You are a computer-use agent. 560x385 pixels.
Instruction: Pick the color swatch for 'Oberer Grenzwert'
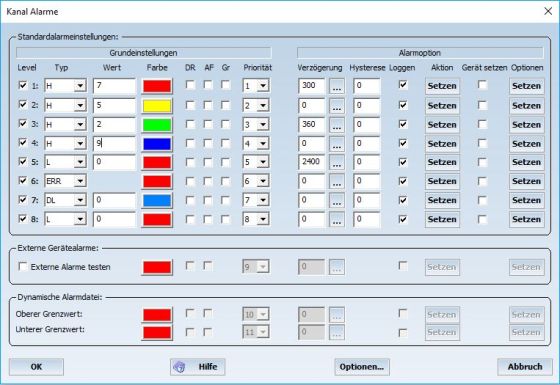[x=157, y=315]
